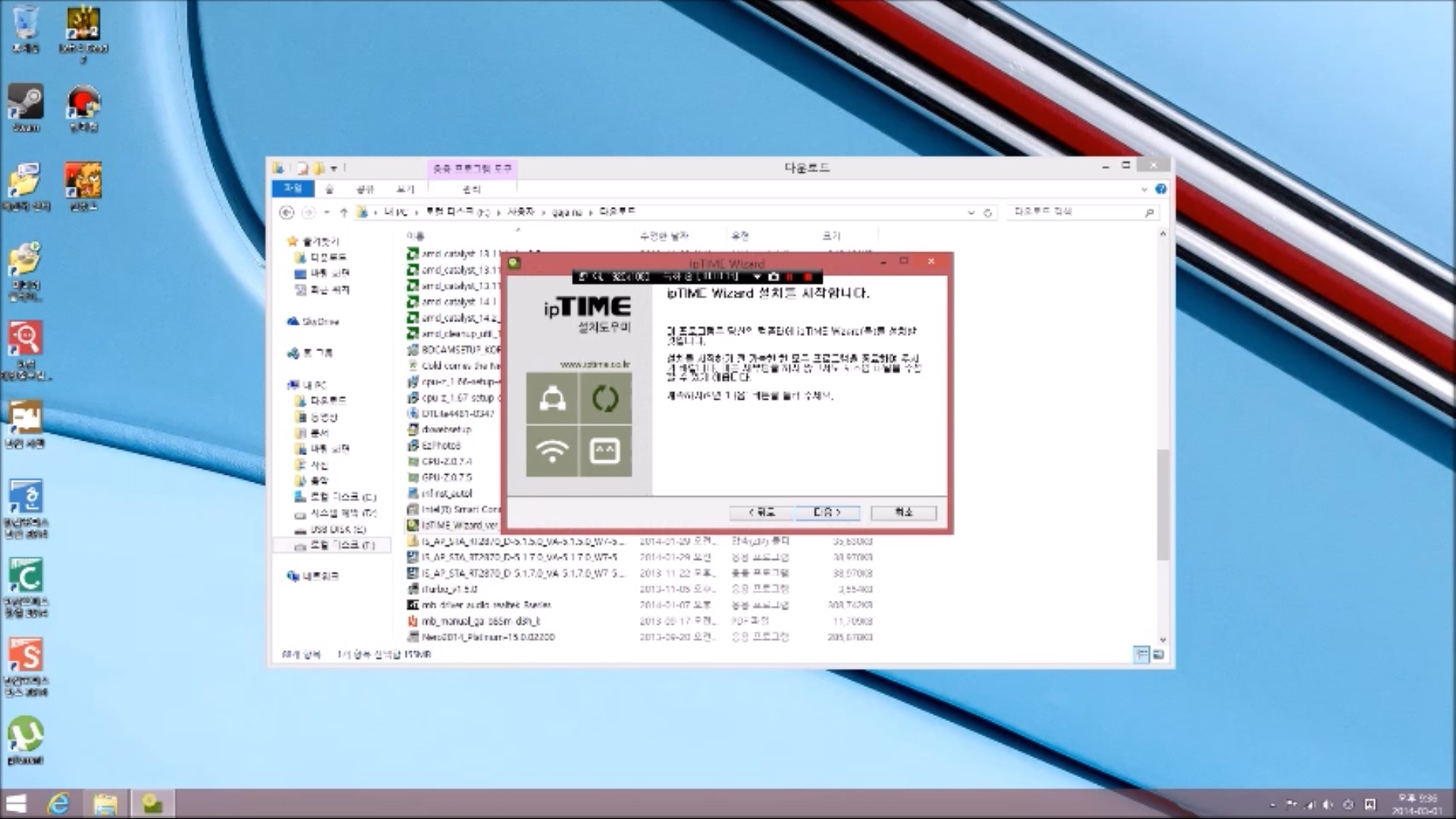Click the blue help icon in Explorer ribbon

click(1160, 189)
